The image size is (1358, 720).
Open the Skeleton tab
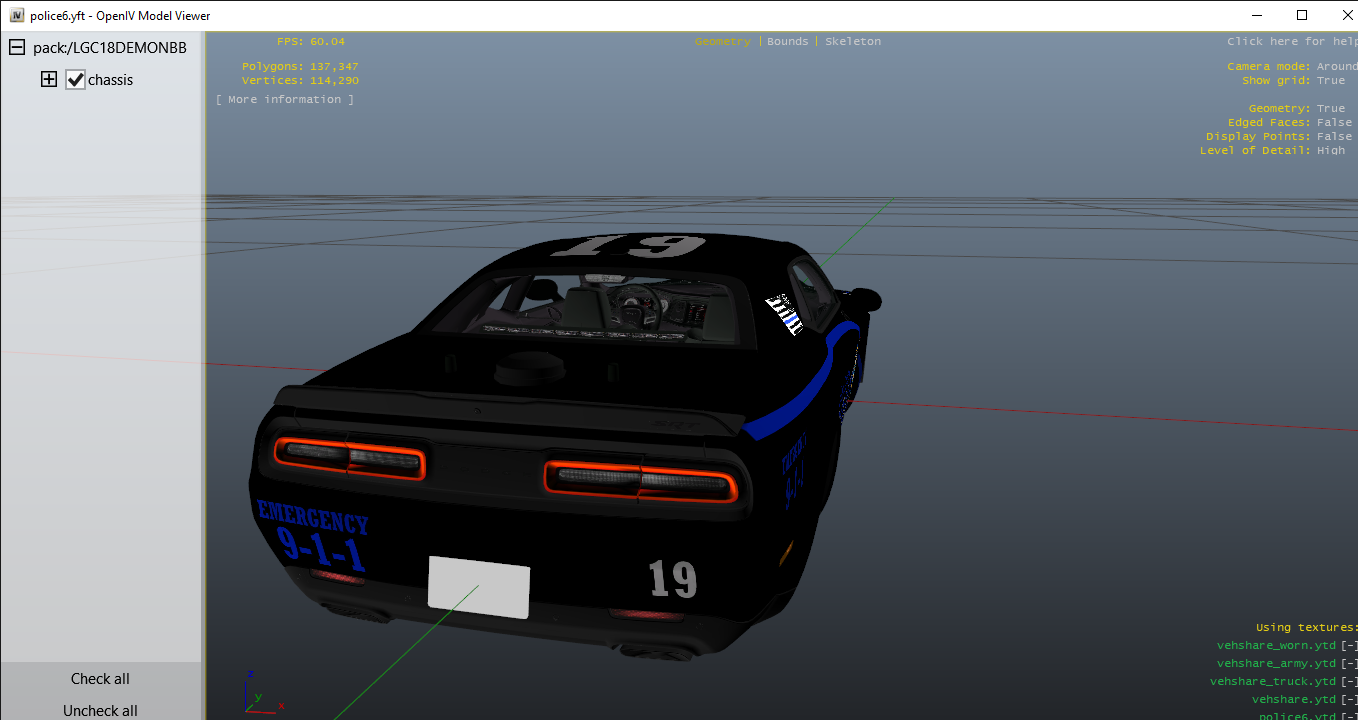pos(853,42)
